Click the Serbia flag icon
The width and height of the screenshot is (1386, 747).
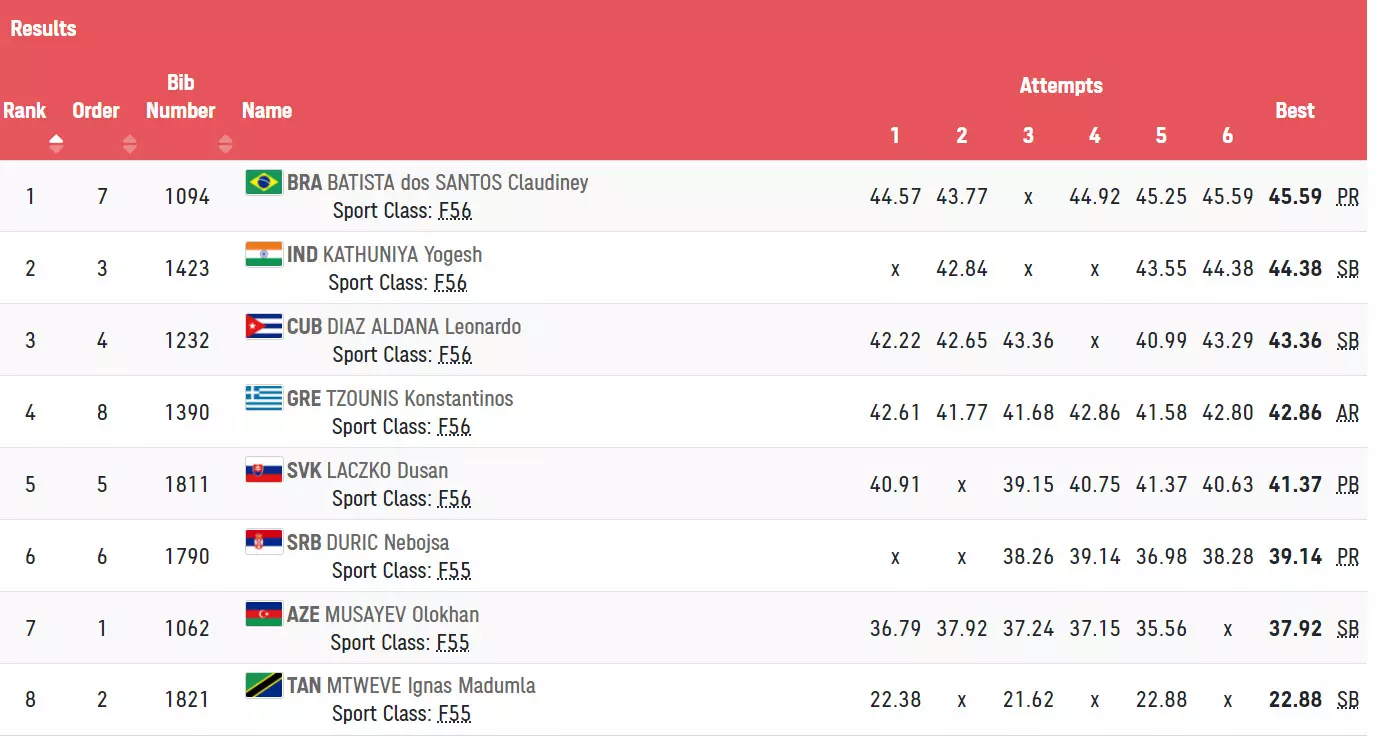264,542
